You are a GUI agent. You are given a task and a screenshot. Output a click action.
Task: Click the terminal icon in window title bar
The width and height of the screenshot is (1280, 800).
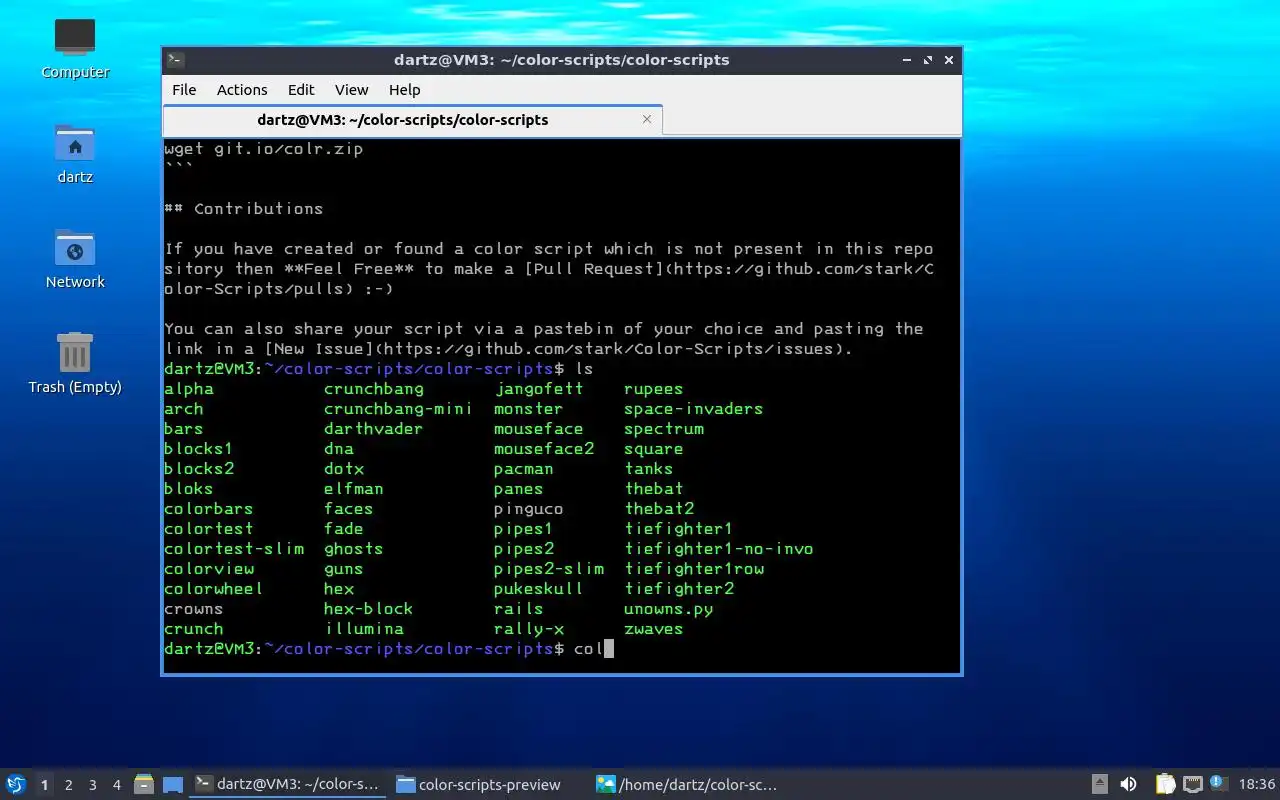(x=175, y=60)
